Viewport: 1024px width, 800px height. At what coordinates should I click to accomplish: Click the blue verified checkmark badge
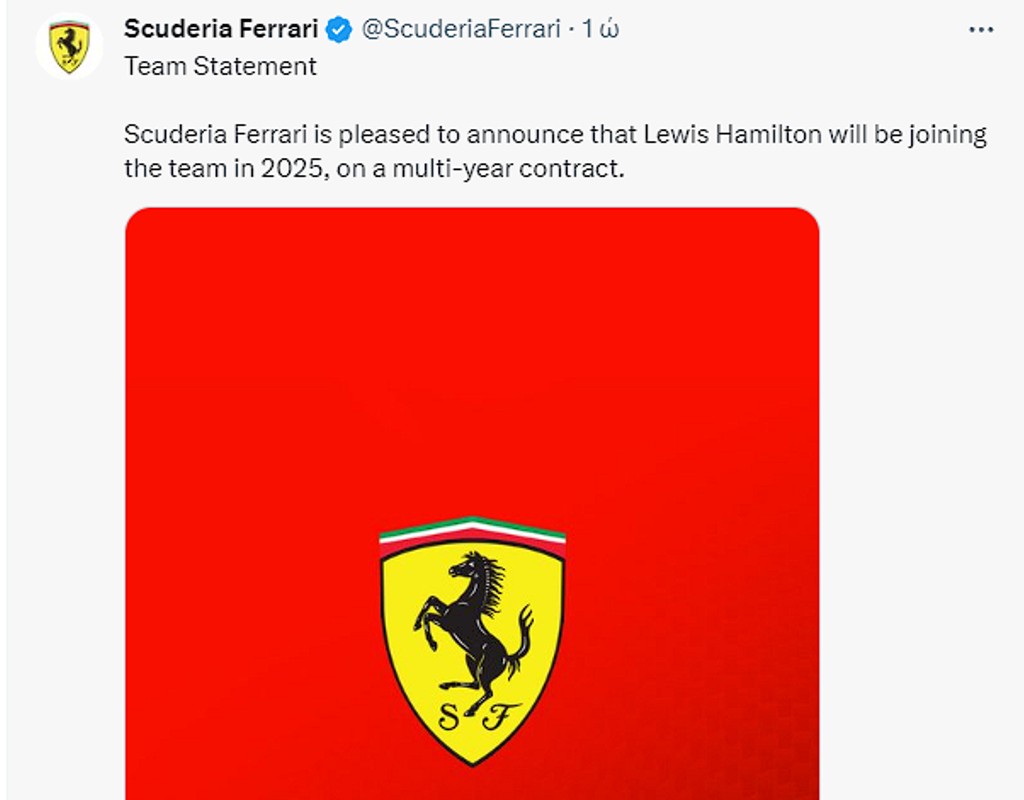(339, 30)
